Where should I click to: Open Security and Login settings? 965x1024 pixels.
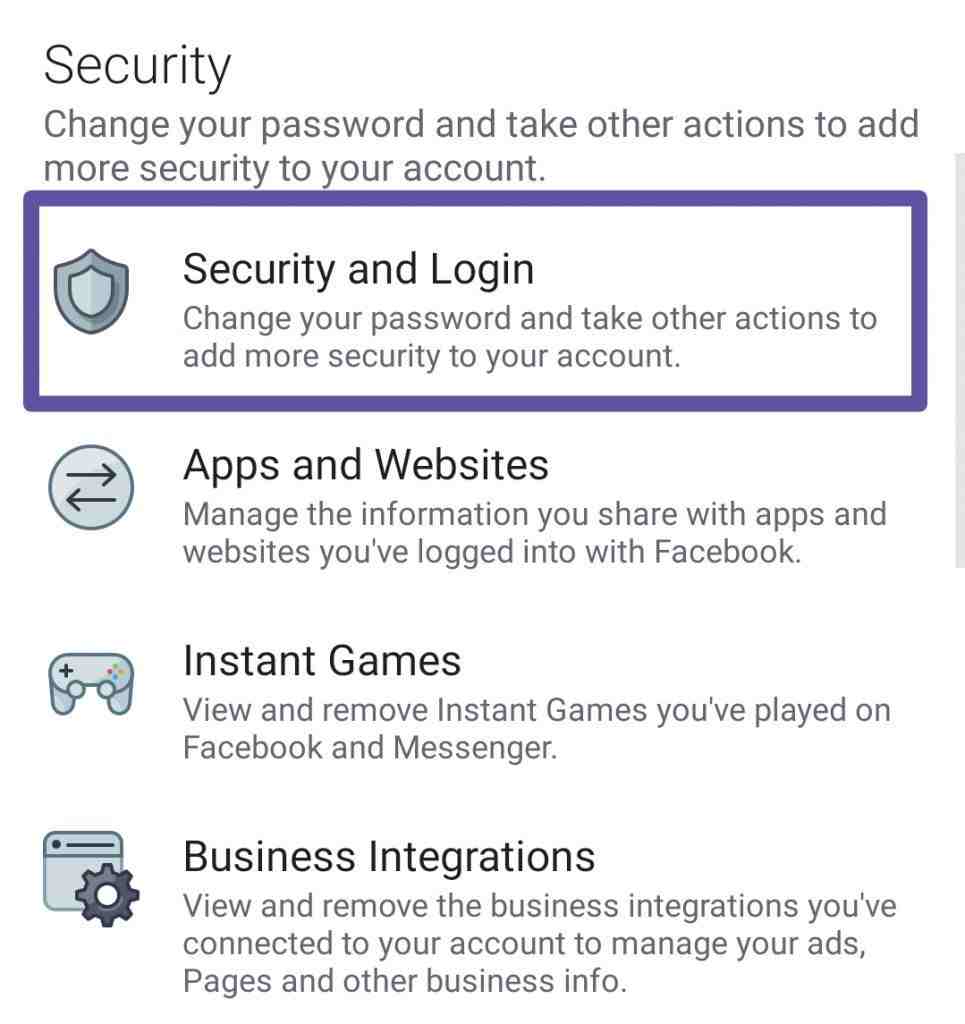pyautogui.click(x=475, y=301)
